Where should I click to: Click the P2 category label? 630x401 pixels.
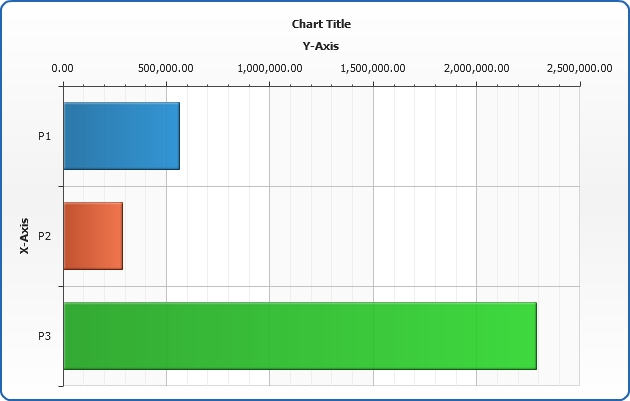44,236
